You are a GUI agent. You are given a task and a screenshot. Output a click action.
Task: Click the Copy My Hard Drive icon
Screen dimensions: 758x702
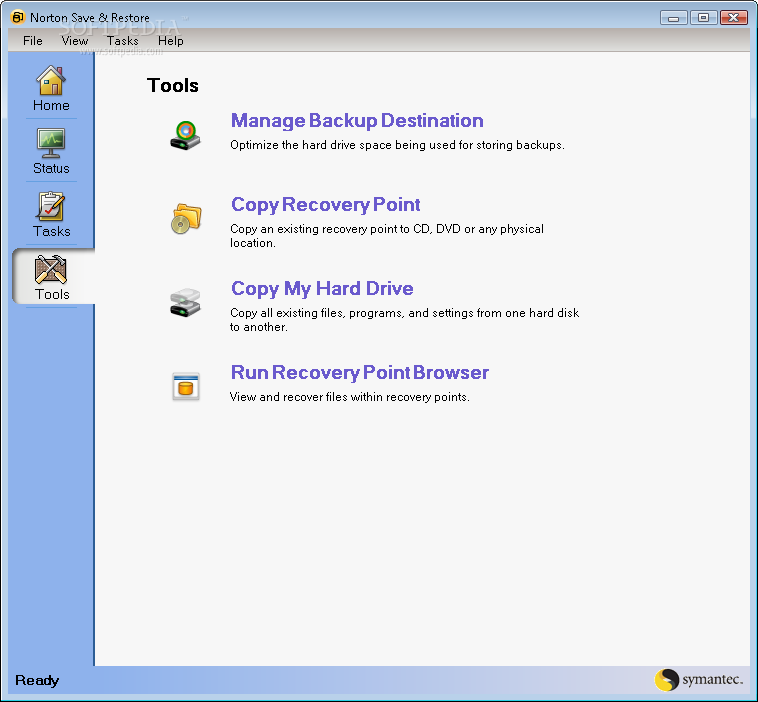point(185,303)
